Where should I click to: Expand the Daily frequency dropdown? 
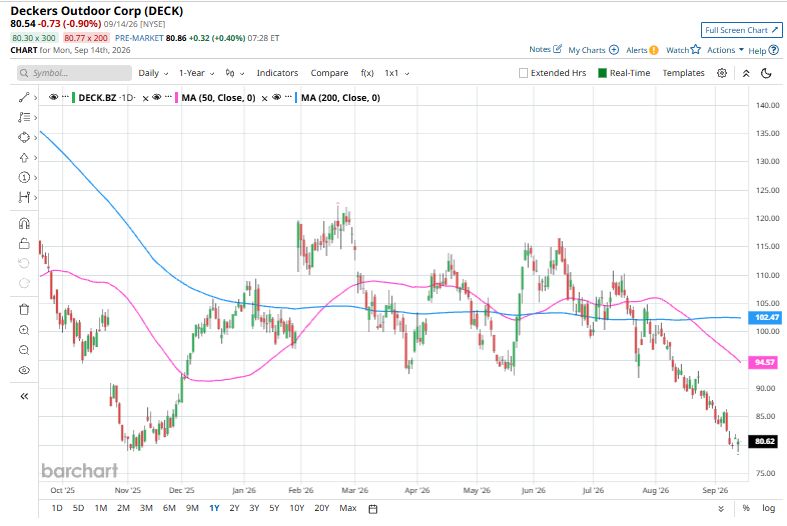[153, 73]
